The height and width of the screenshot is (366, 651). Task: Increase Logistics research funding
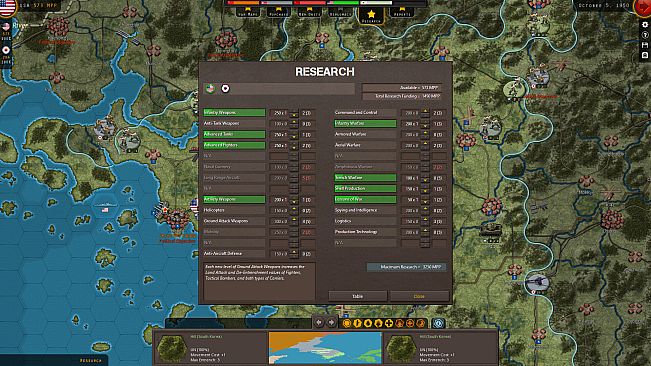point(425,219)
